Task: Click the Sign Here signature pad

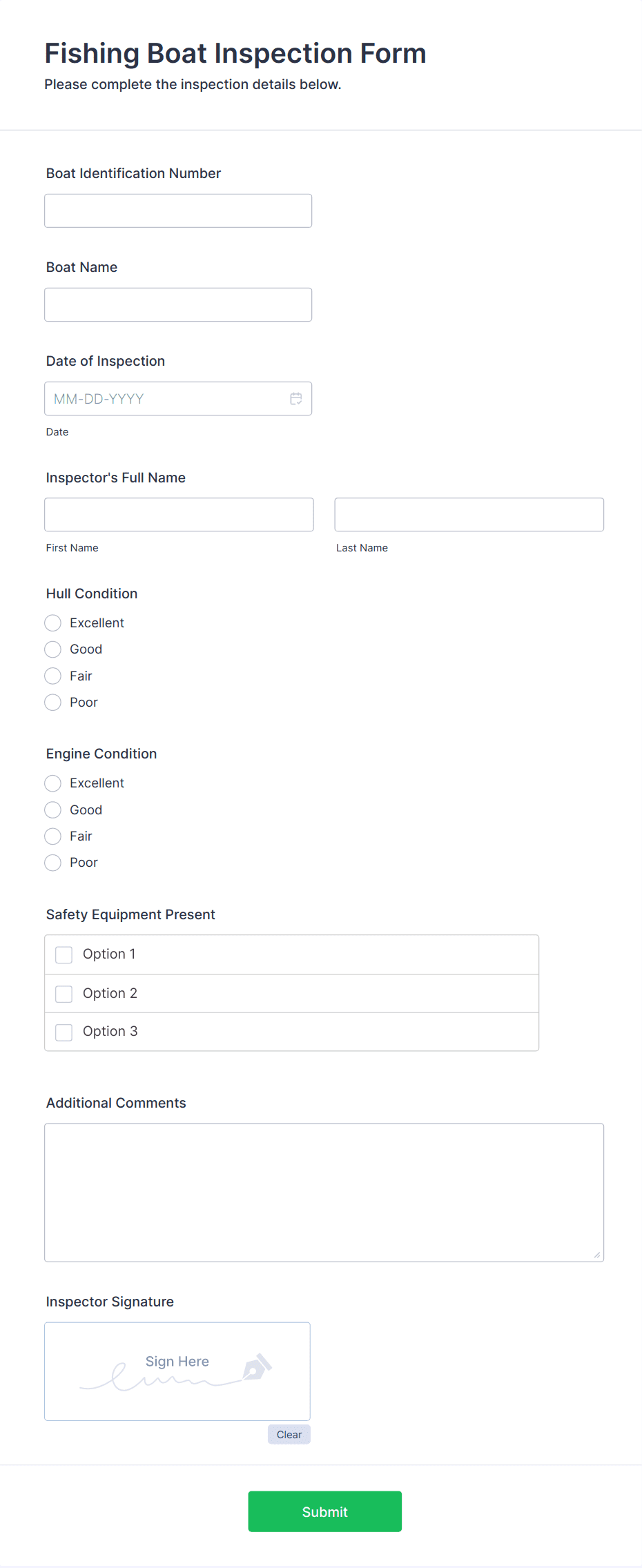Action: point(177,1371)
